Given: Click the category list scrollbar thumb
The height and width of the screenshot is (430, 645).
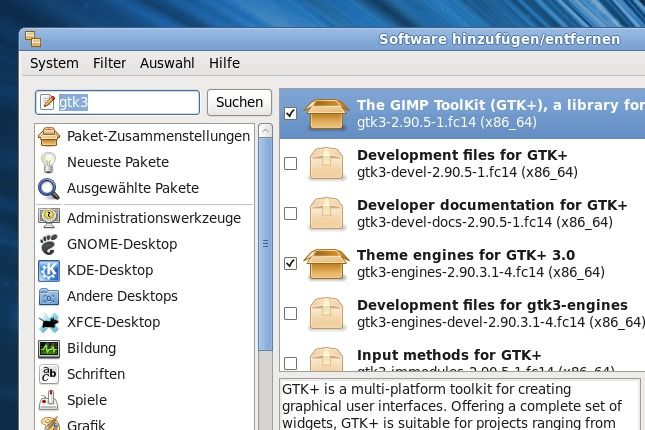Looking at the screenshot, I should click(x=265, y=244).
